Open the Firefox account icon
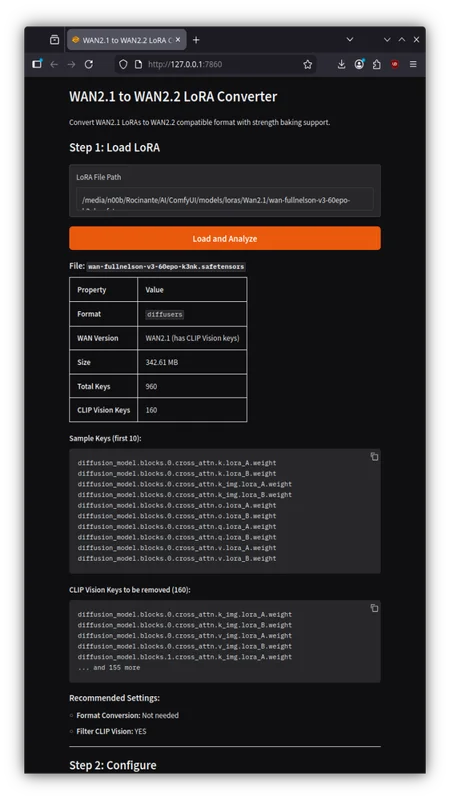This screenshot has width=450, height=800. tap(359, 64)
